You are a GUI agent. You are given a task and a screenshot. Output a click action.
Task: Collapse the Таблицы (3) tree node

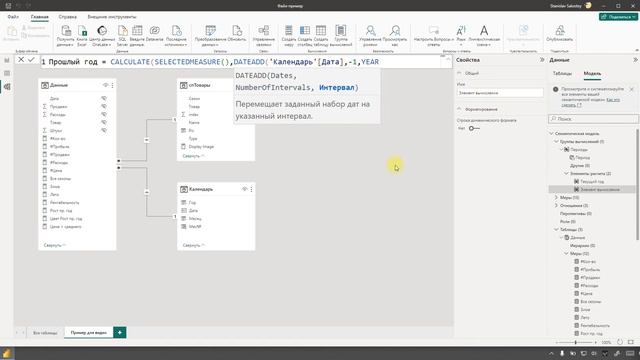point(556,229)
